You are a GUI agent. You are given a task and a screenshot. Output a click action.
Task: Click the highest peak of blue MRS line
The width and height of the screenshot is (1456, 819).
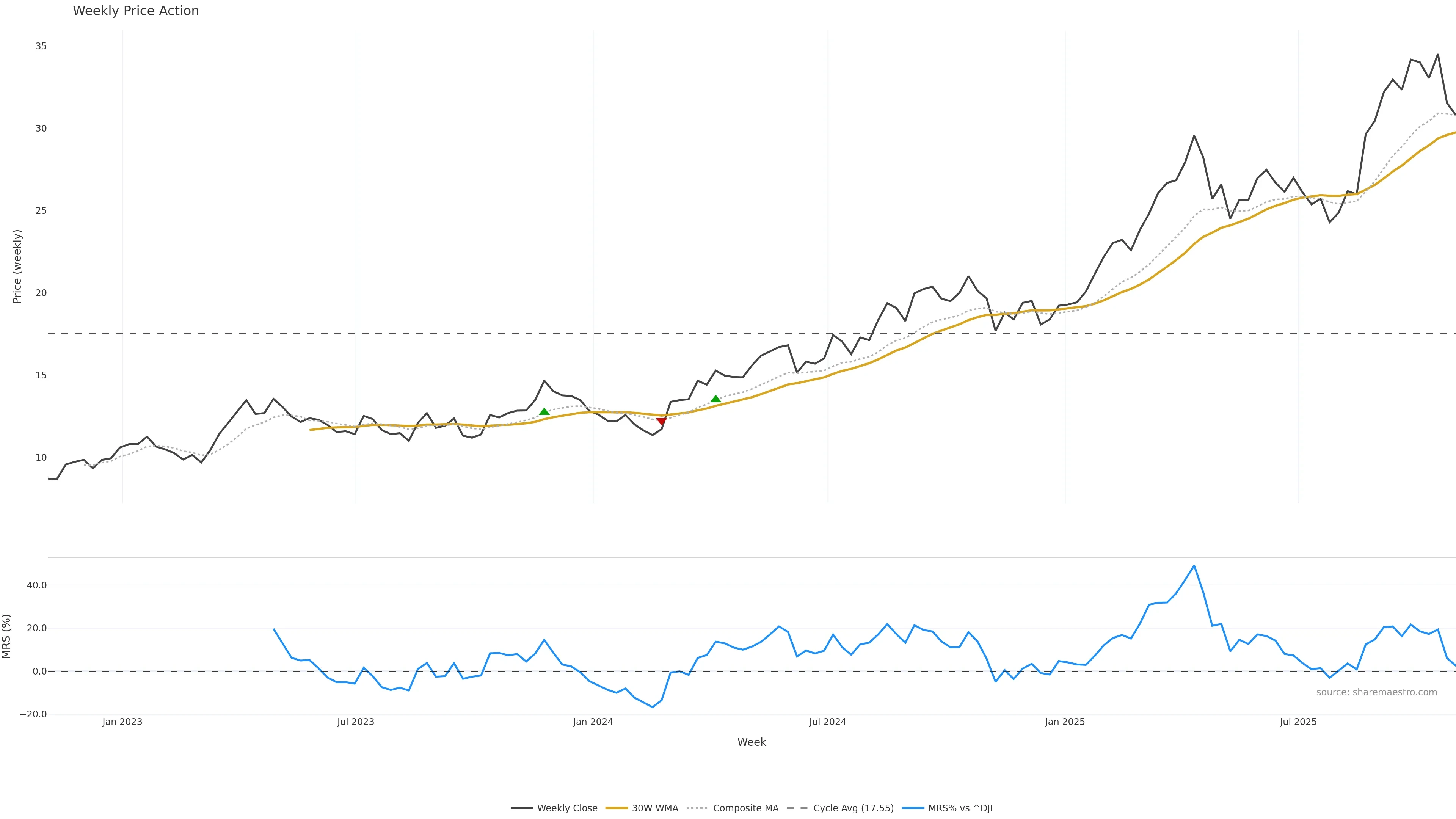(1194, 566)
